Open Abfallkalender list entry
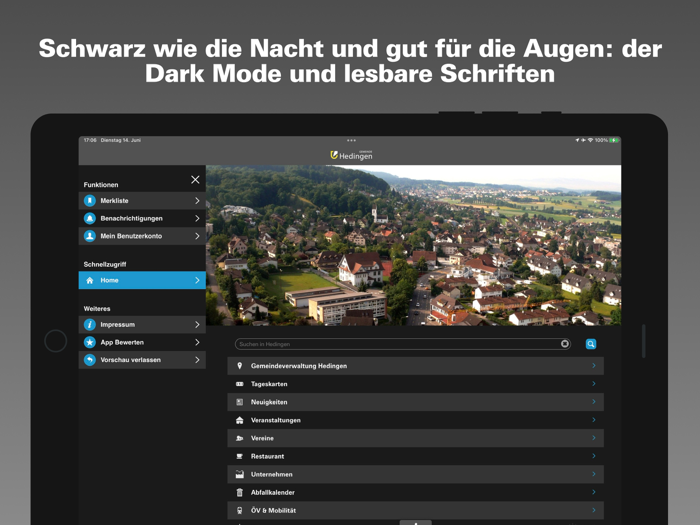 pos(416,492)
